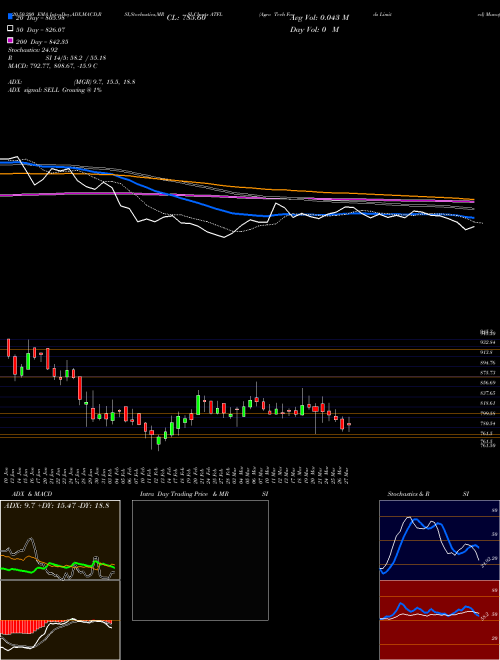Screen dimensions: 500x660
Task: Click the blue 20 Day EMA legend swatch
Action: coord(10,16)
